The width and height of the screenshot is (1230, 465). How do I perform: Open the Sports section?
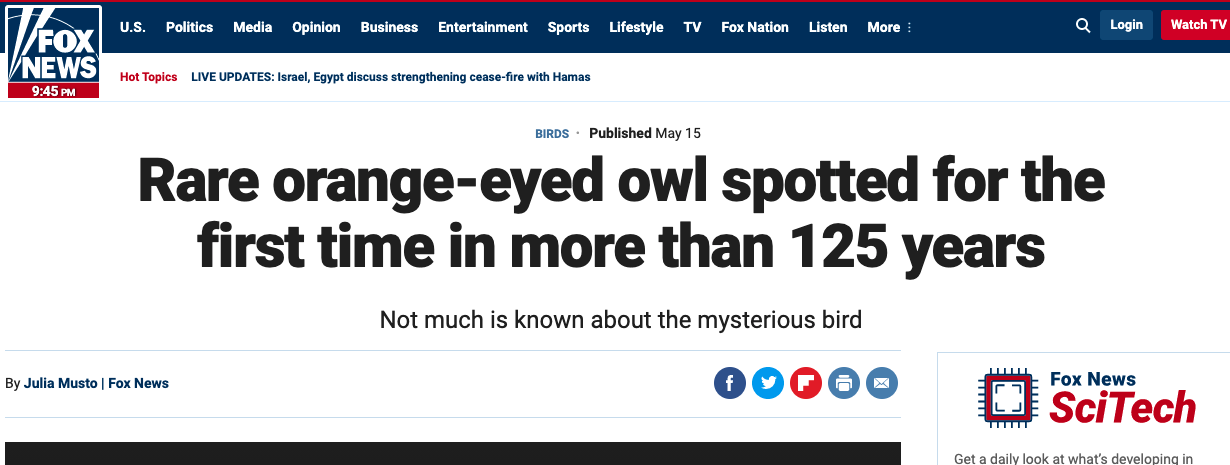point(568,27)
